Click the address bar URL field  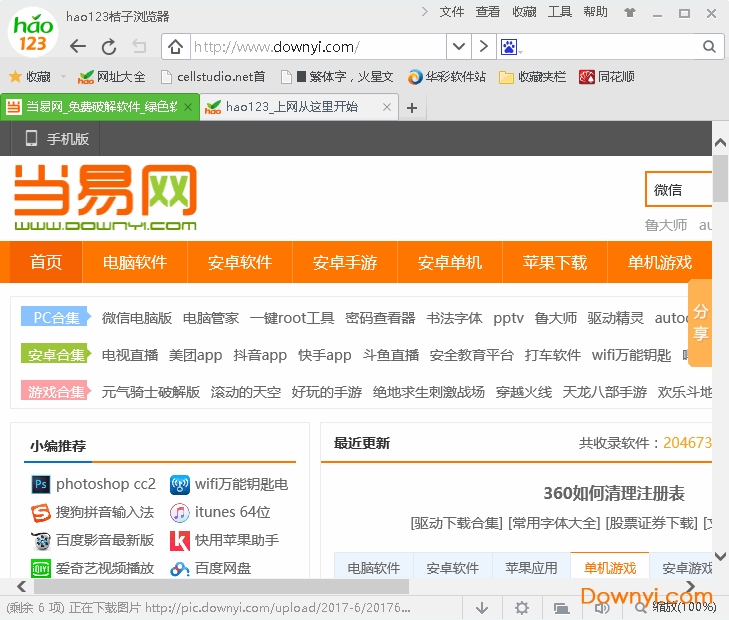click(318, 46)
